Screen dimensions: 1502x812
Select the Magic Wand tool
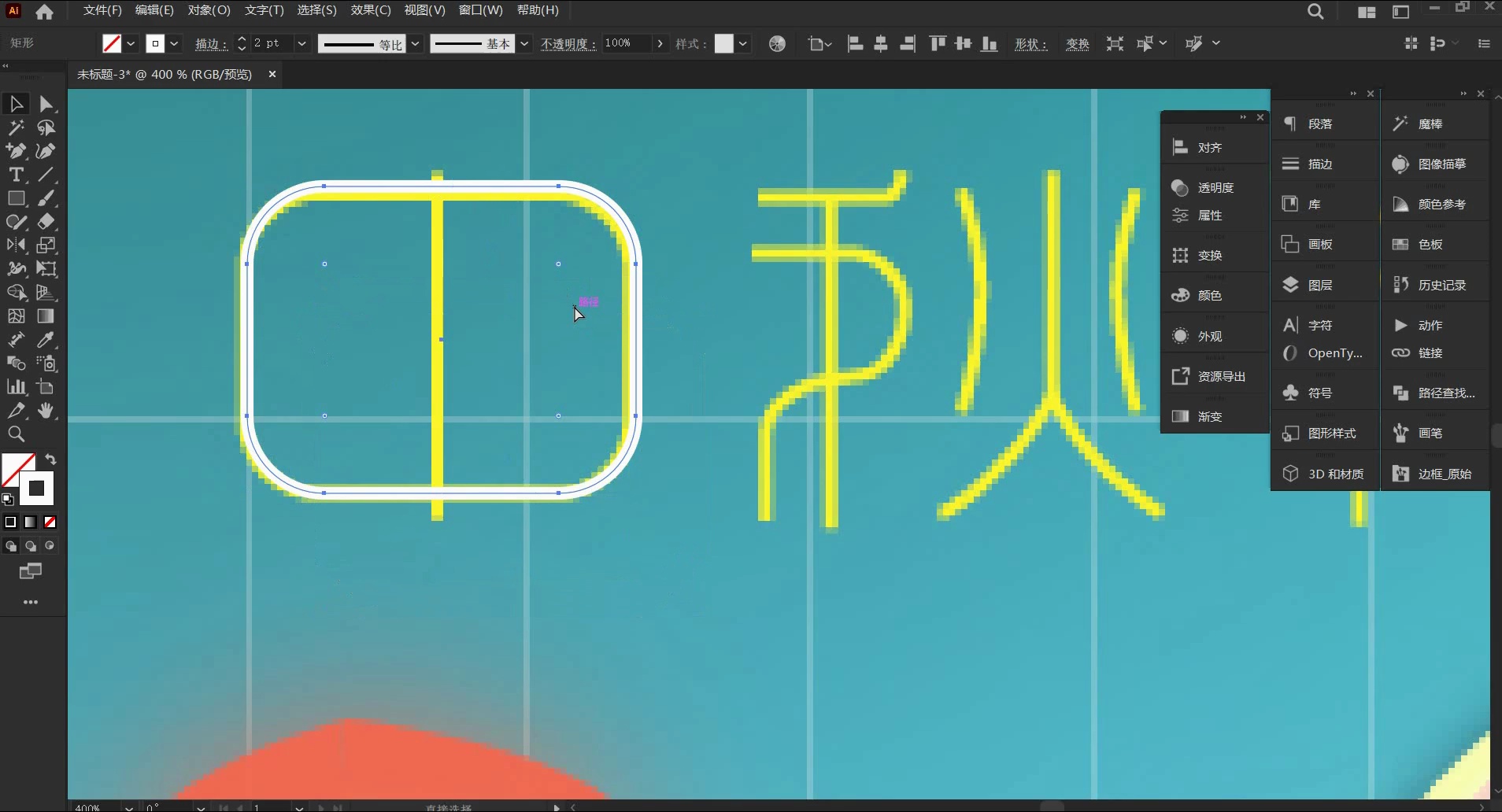(16, 127)
